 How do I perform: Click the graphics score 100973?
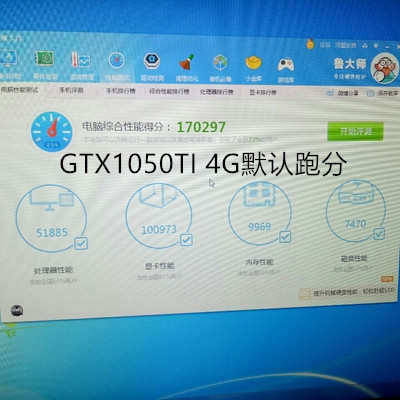point(159,229)
